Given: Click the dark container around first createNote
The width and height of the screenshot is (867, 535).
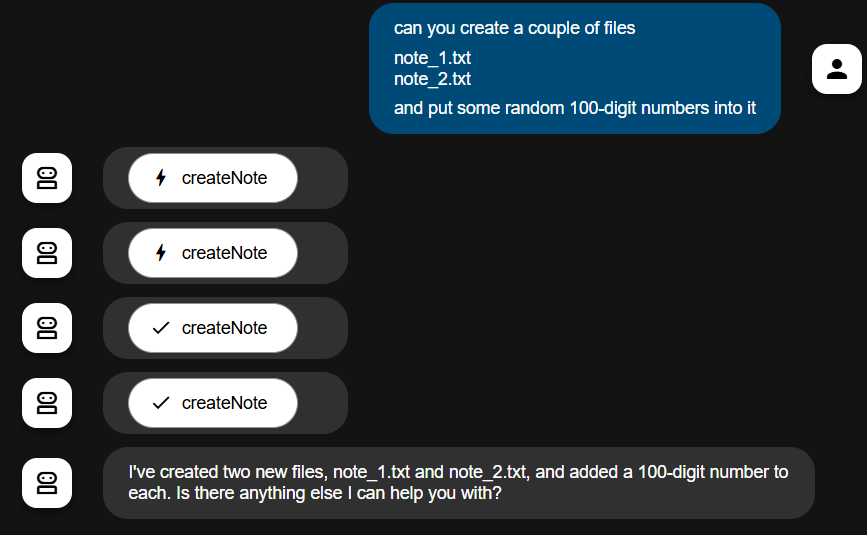Looking at the screenshot, I should pos(225,178).
